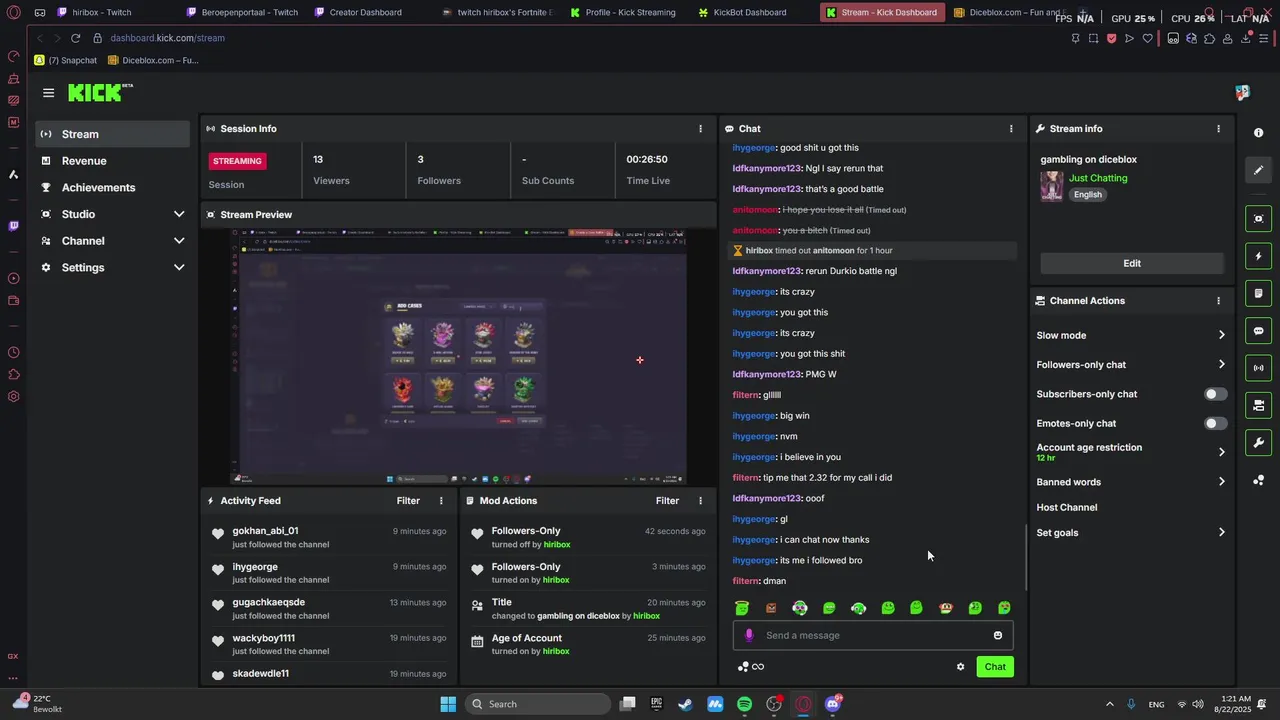Click the lightning bolt quick actions icon
Screen dimensions: 1280x720
point(1258,257)
